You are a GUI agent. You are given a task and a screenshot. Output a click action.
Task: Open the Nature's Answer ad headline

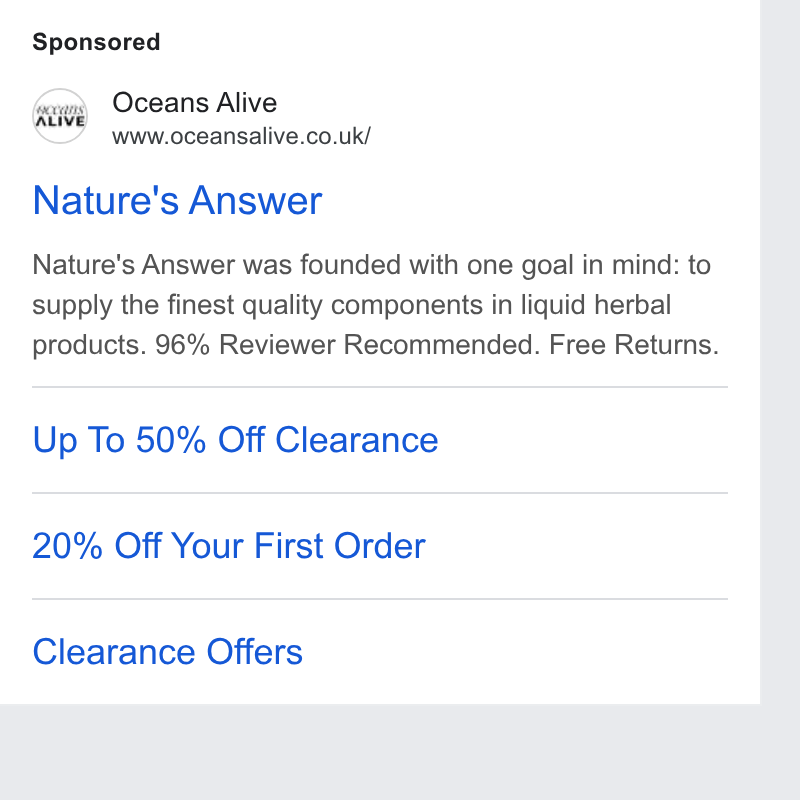(x=177, y=201)
